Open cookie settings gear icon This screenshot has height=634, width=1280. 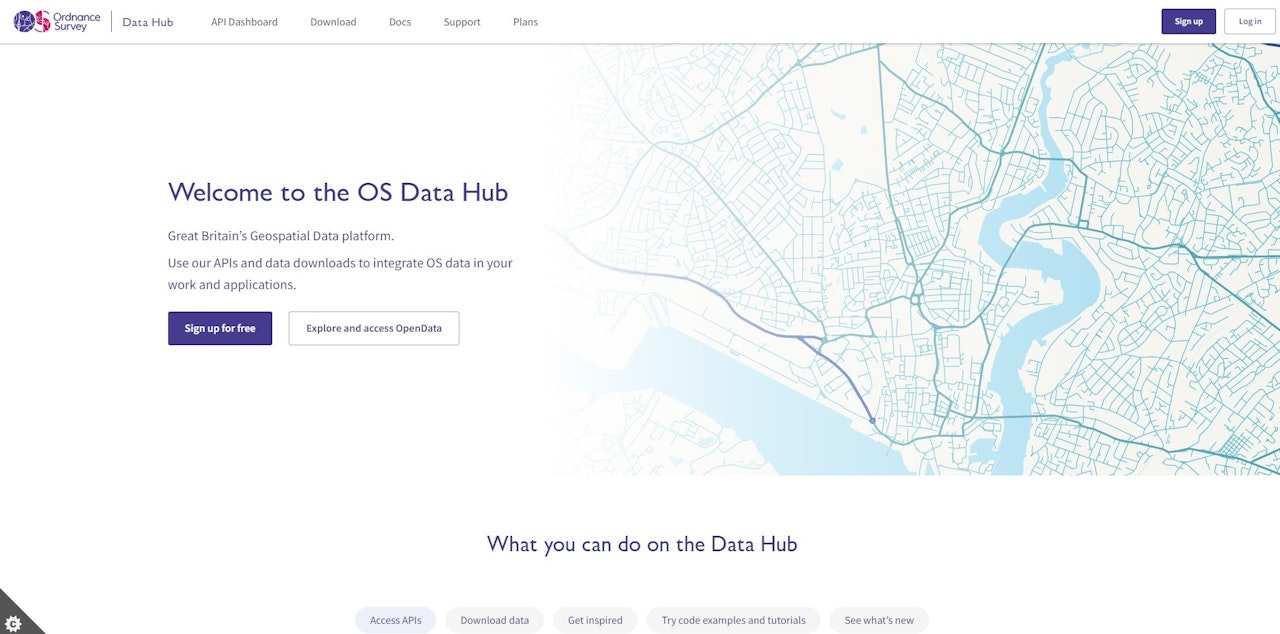14,622
